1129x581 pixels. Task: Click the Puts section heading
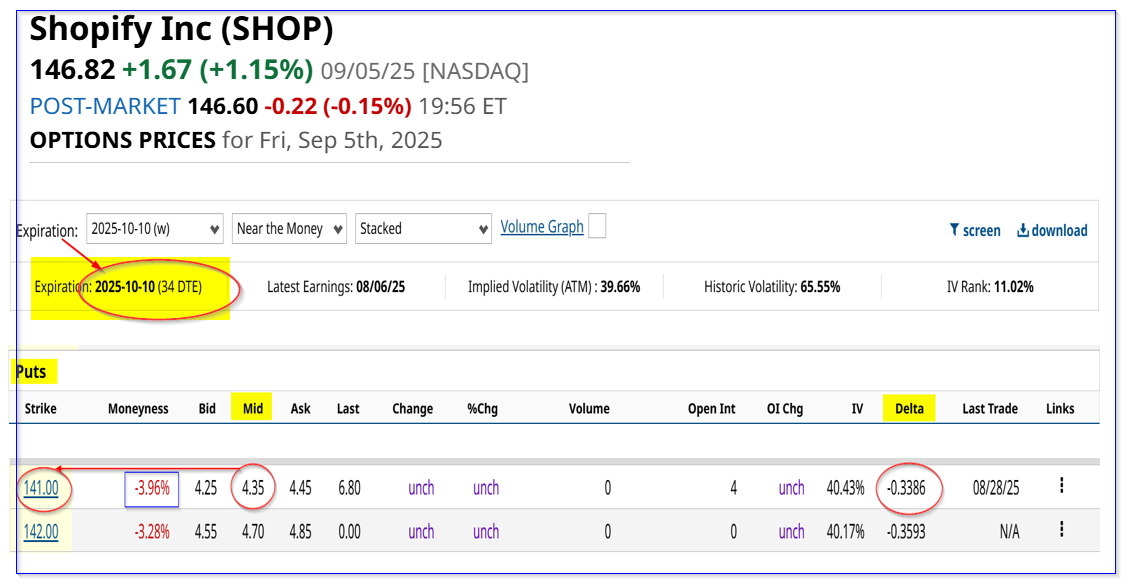coord(31,372)
